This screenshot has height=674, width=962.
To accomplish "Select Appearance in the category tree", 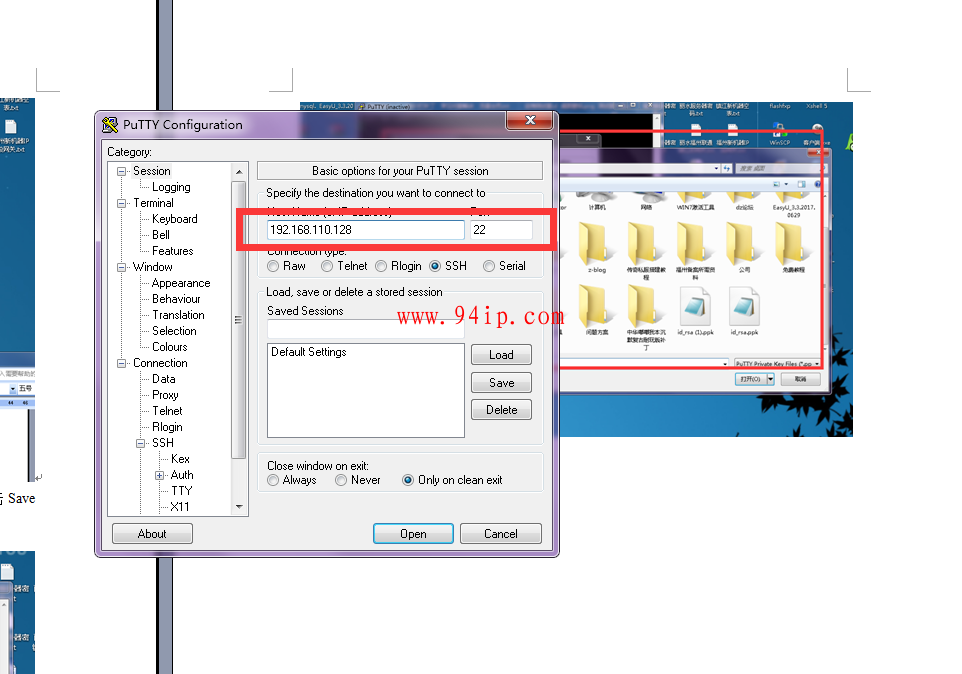I will [181, 283].
